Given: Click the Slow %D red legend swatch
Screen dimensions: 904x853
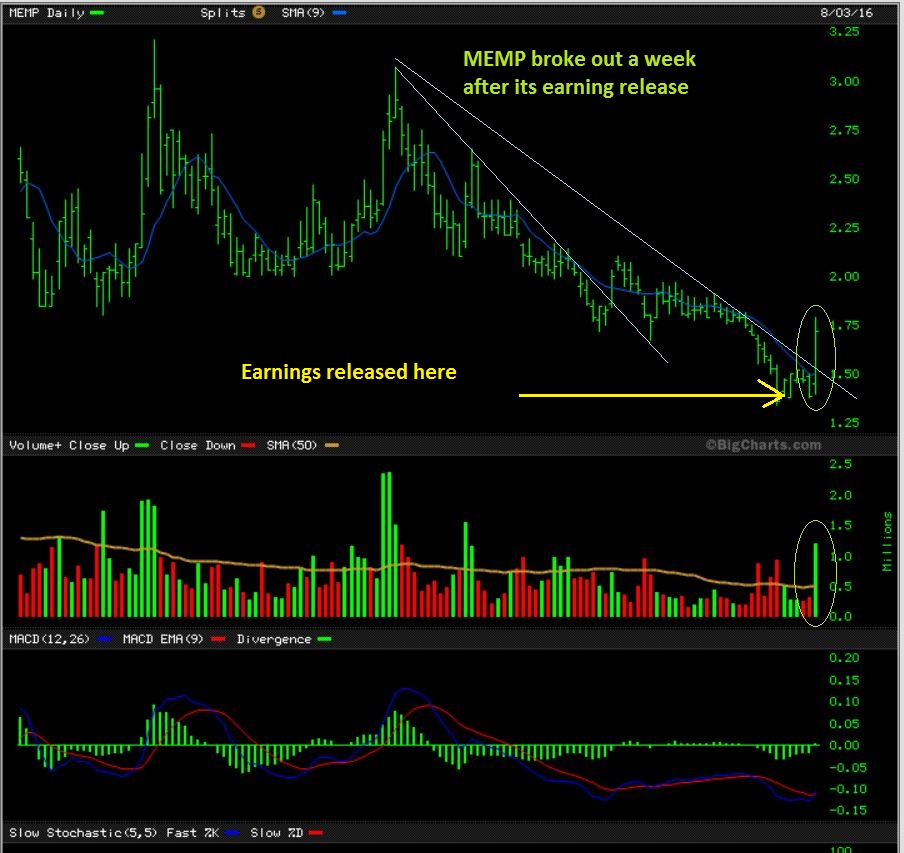Looking at the screenshot, I should pos(314,832).
